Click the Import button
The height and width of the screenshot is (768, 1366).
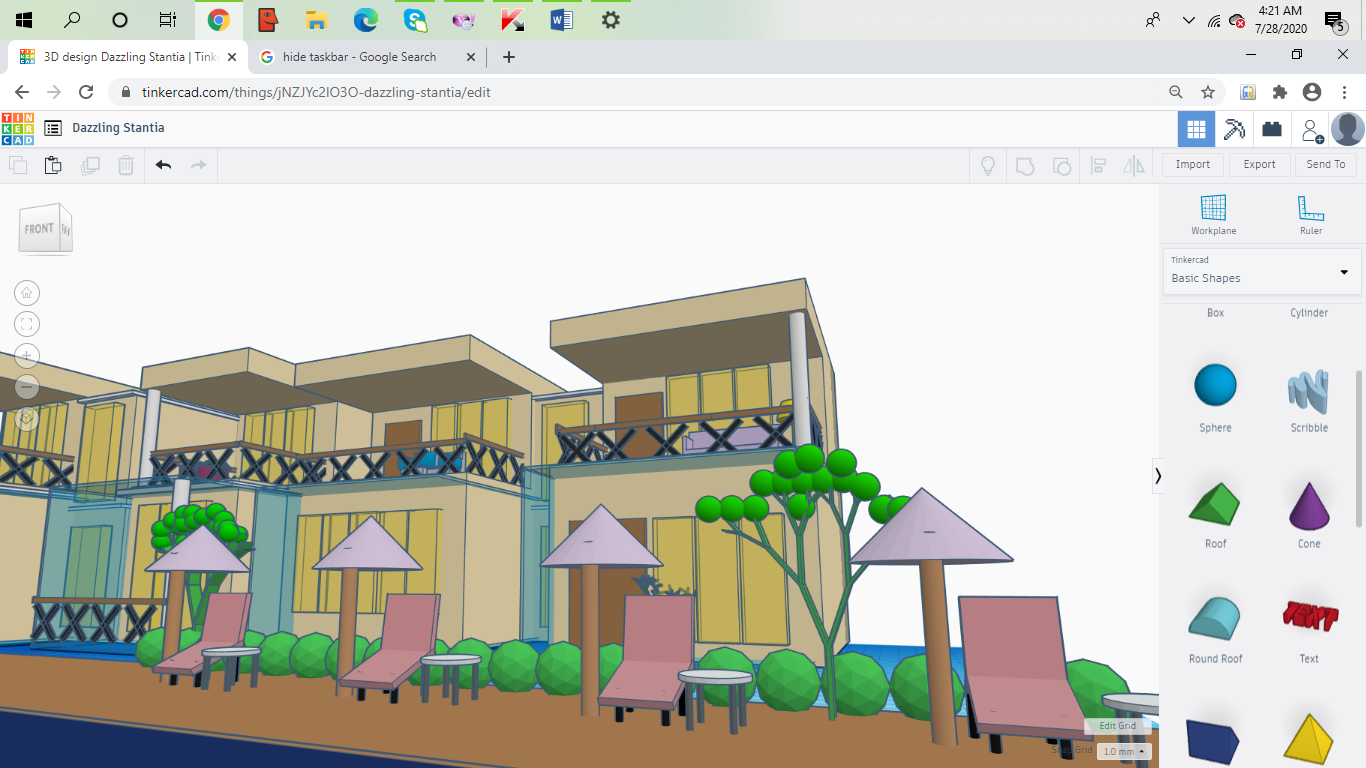1193,164
